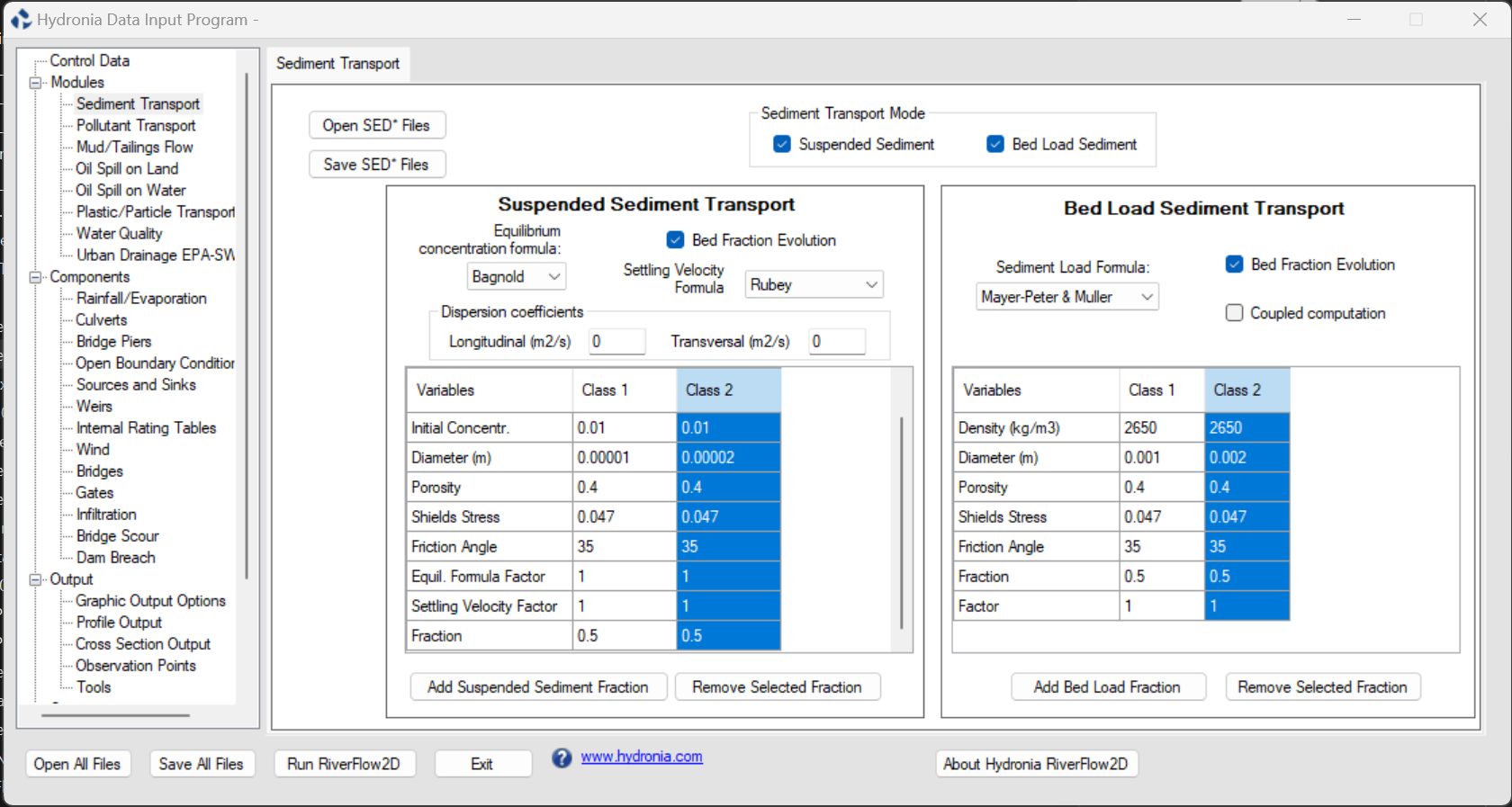Open Sources and Sinks component
Viewport: 1512px width, 807px height.
coord(136,384)
